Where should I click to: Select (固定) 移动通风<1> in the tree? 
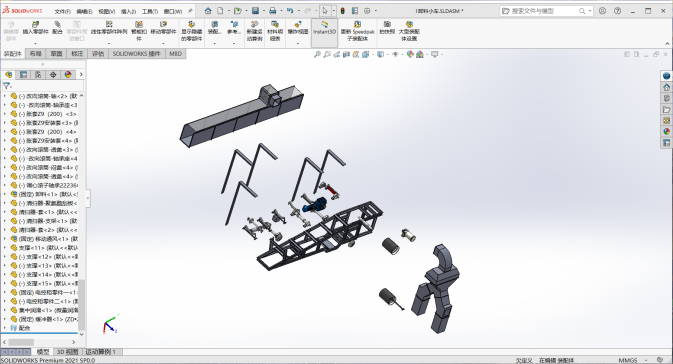click(49, 239)
